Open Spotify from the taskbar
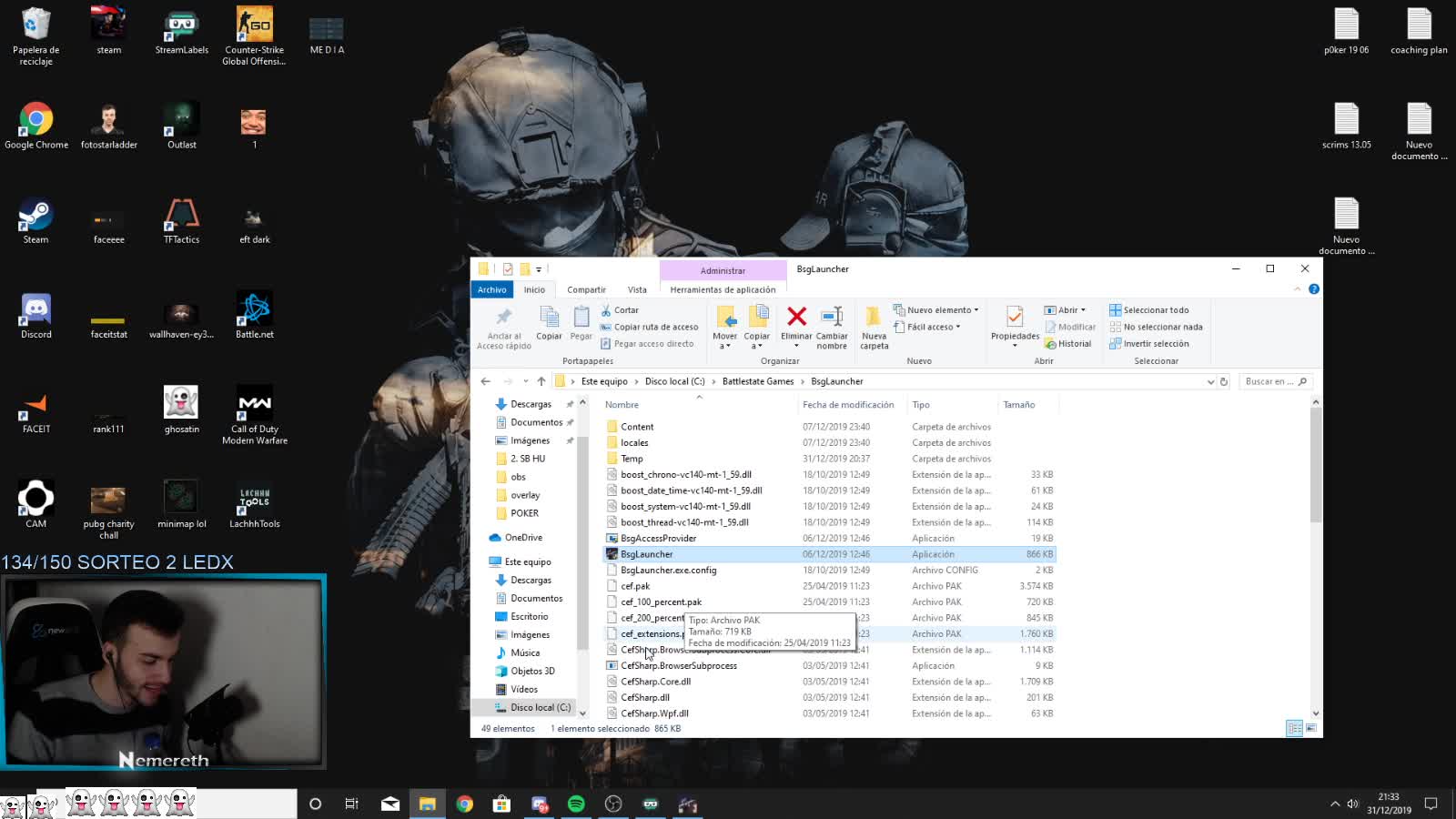 point(576,804)
